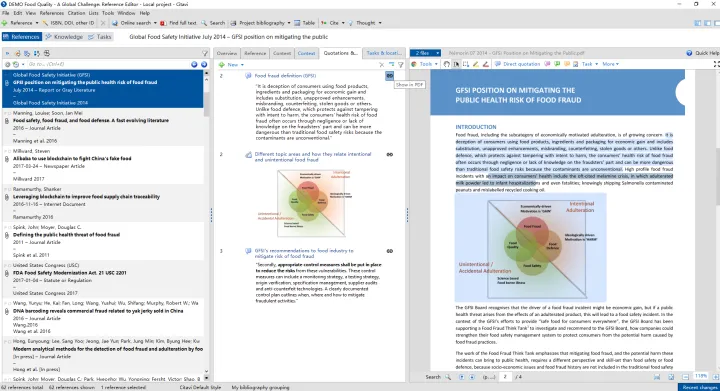720x391 pixels.
Task: Open the Overview tab
Action: click(227, 53)
